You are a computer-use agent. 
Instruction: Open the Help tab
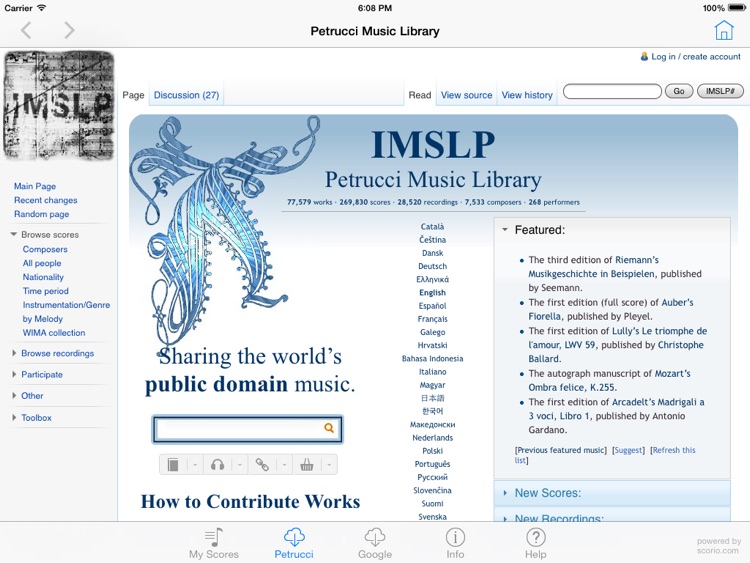pos(536,543)
